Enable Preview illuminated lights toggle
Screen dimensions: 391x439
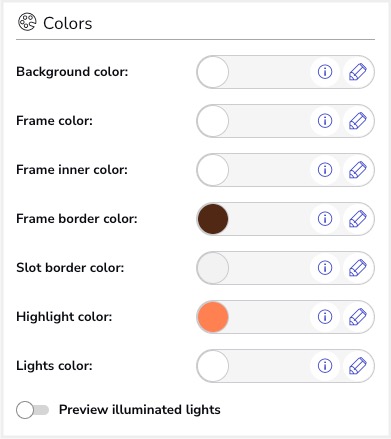pos(32,410)
